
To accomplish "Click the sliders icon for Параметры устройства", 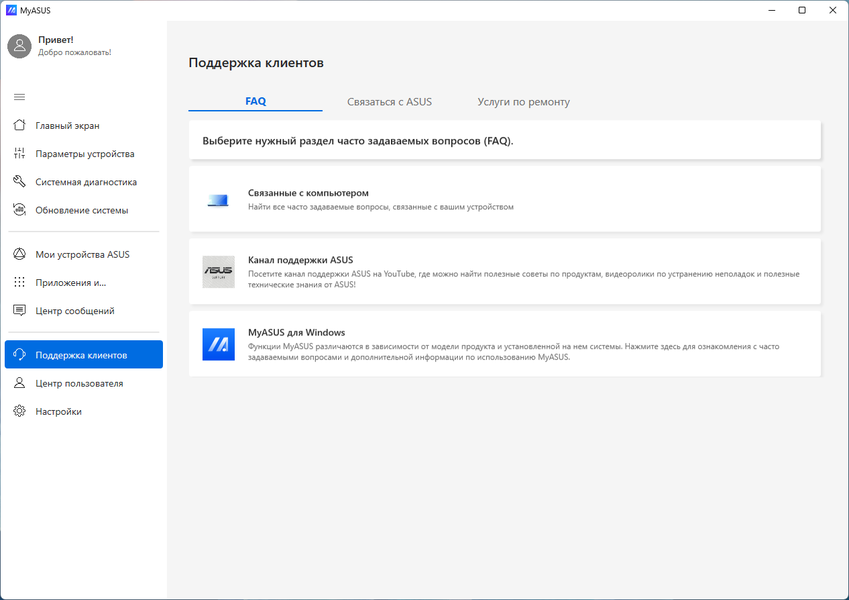I will (19, 153).
